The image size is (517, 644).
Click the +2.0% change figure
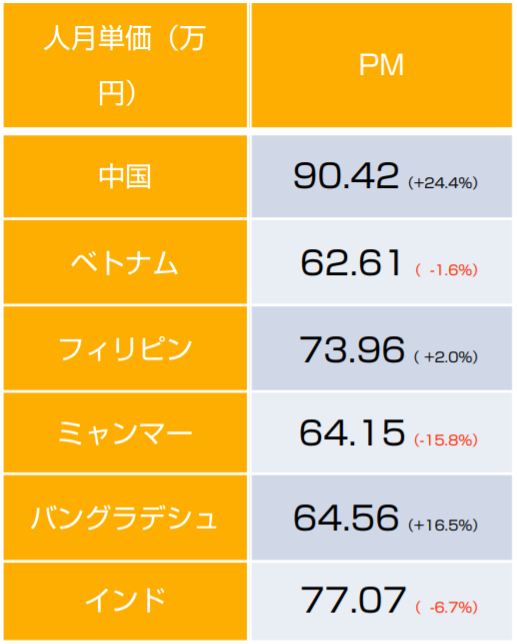pos(446,357)
